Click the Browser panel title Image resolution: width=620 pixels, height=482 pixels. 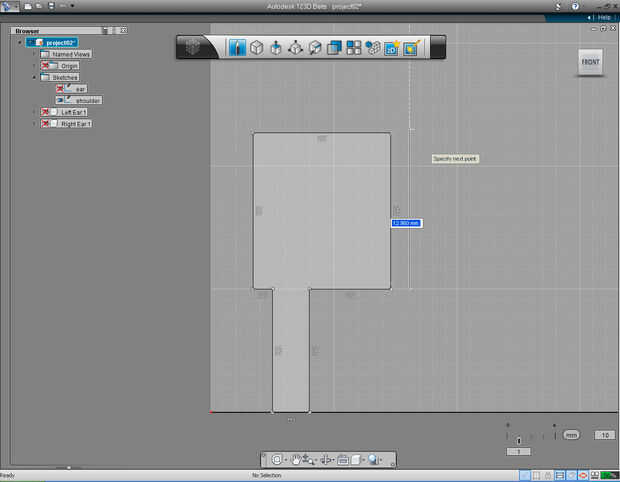(27, 31)
